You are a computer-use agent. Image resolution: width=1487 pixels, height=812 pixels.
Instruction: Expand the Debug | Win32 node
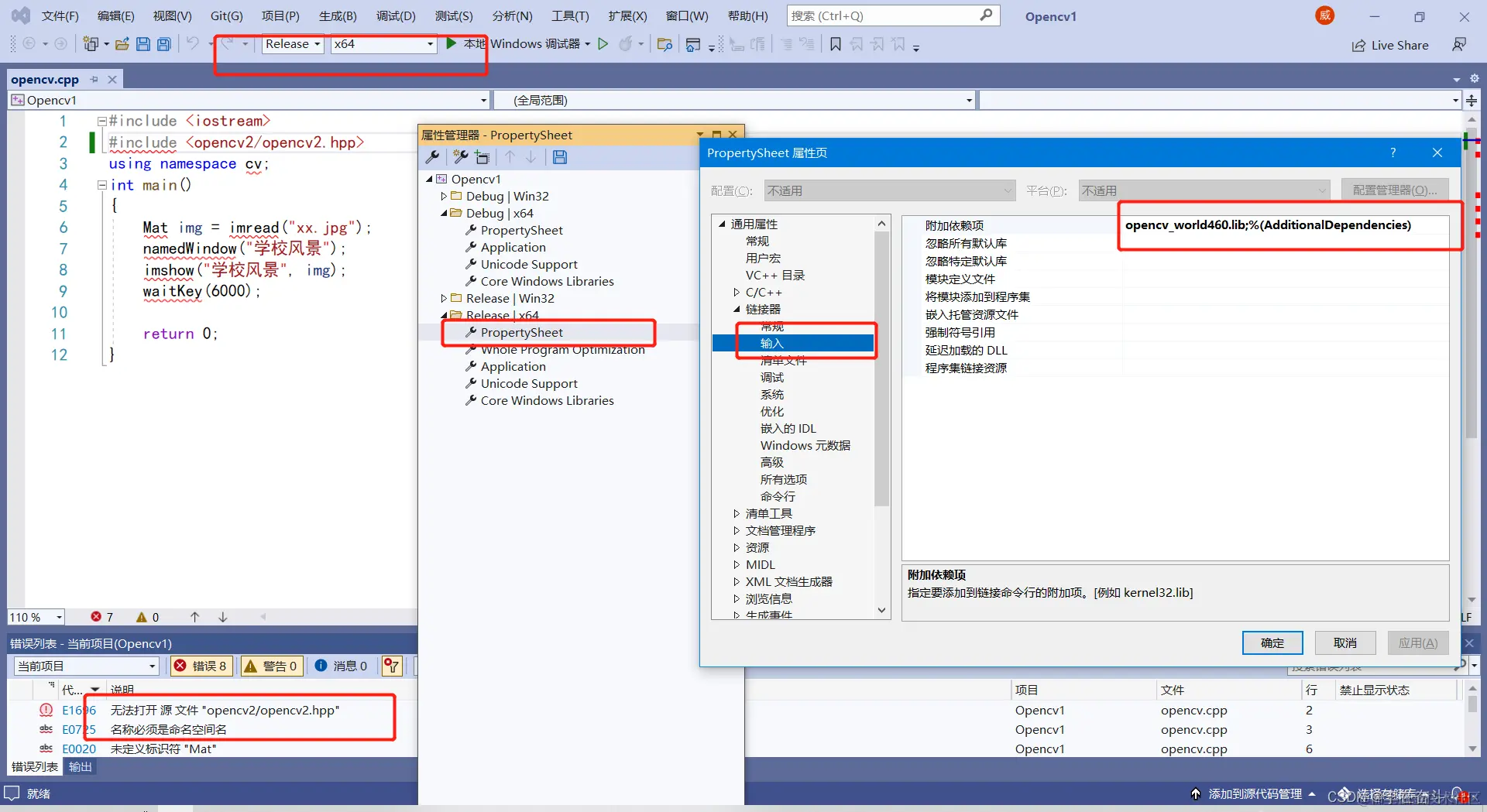click(x=444, y=197)
